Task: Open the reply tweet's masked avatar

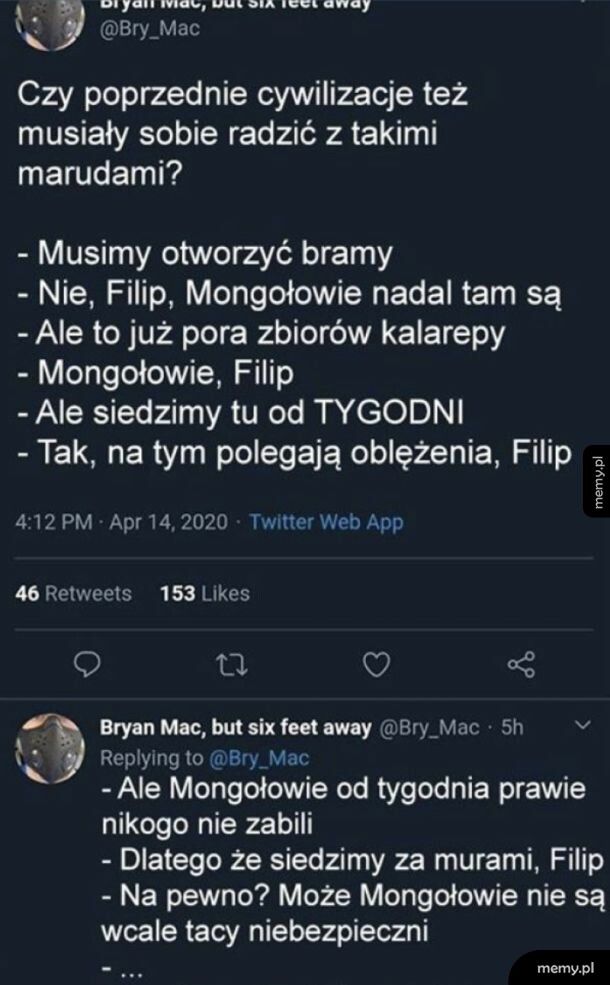Action: (x=48, y=745)
